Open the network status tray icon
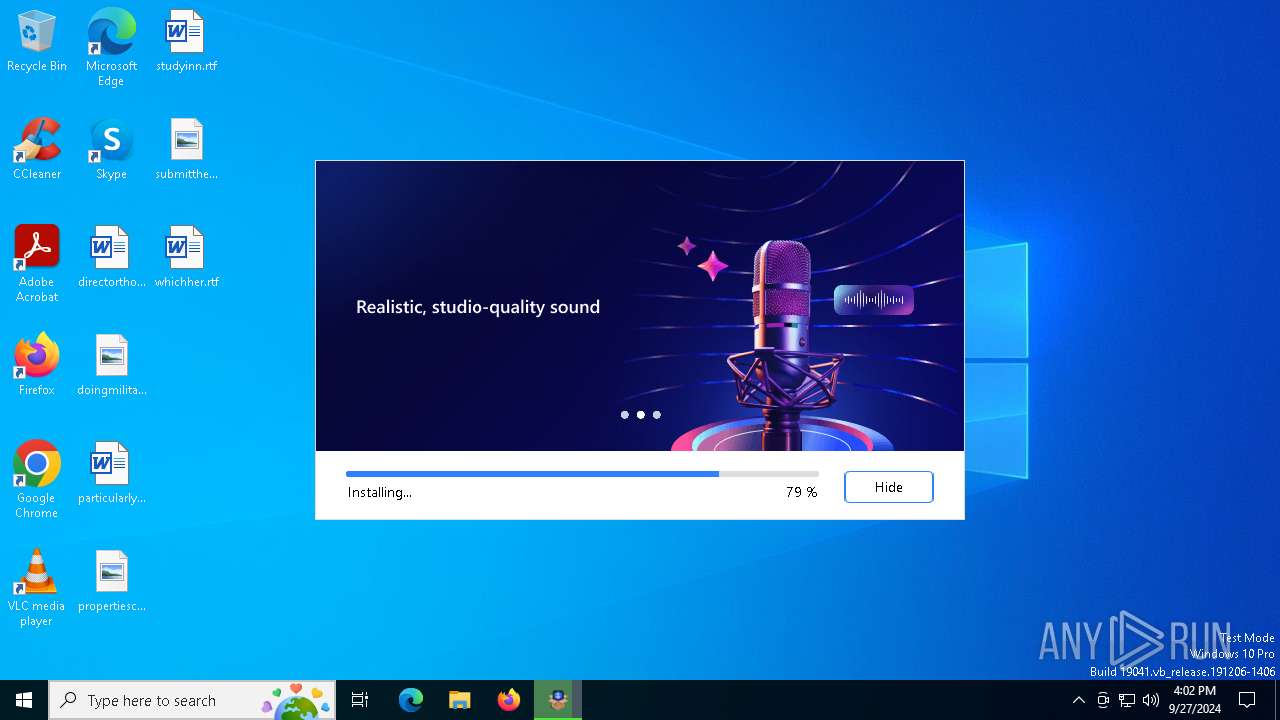This screenshot has height=720, width=1280. (x=1127, y=700)
